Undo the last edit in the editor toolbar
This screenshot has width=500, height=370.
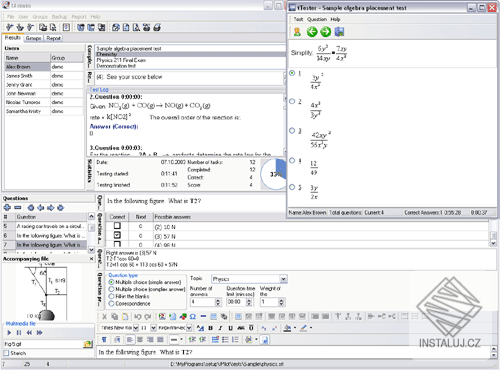(x=138, y=317)
